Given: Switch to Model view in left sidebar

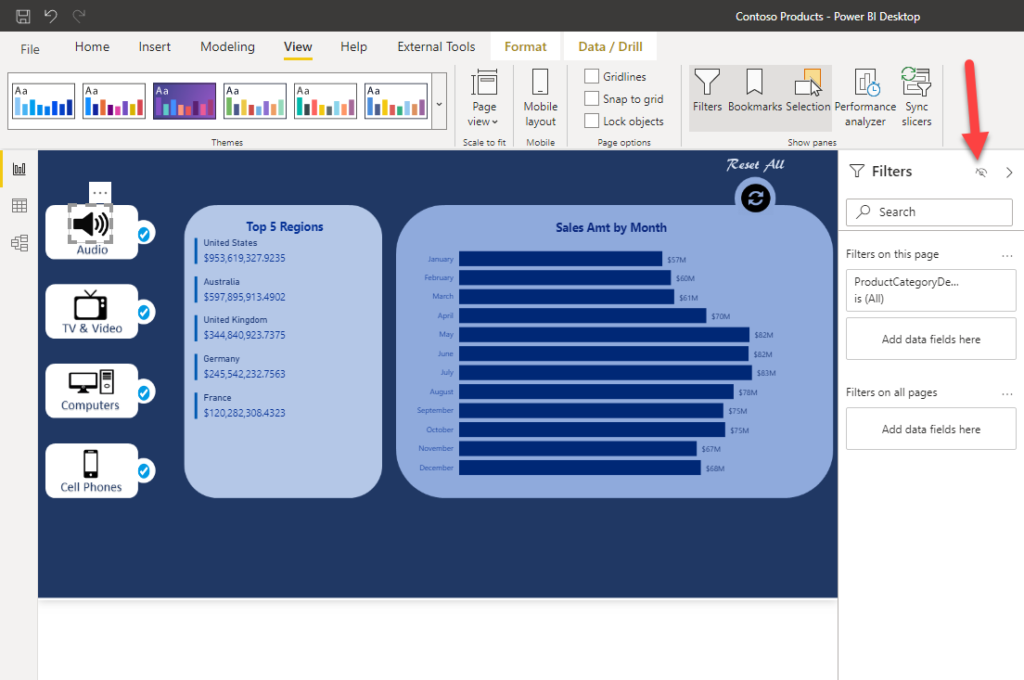Looking at the screenshot, I should (20, 243).
